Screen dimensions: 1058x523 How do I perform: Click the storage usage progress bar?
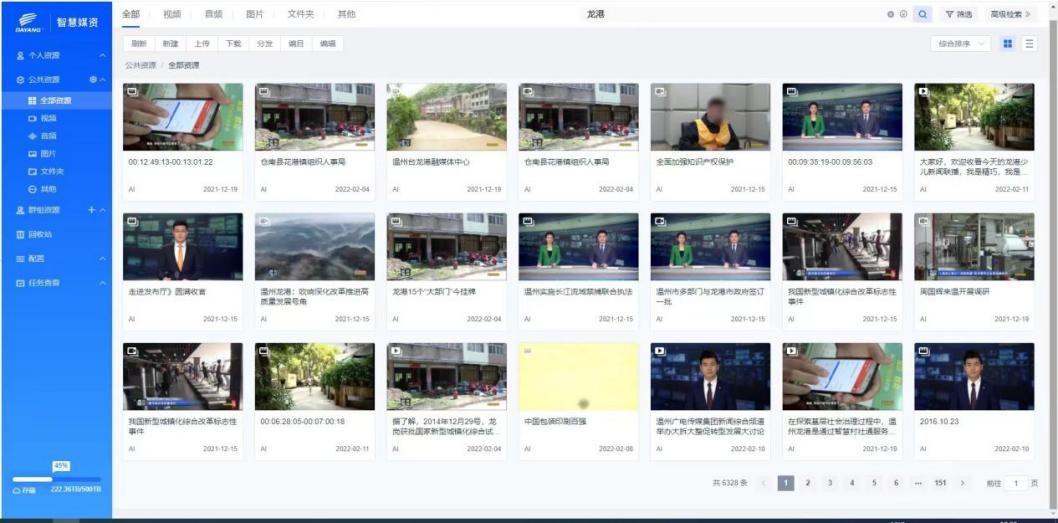57,479
